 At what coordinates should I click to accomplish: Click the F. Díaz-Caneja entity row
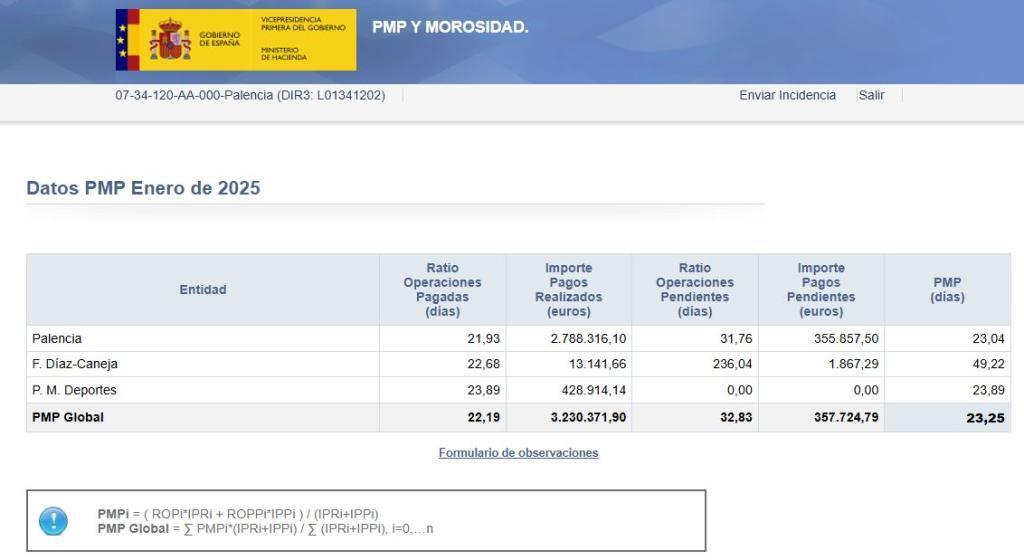pos(75,364)
